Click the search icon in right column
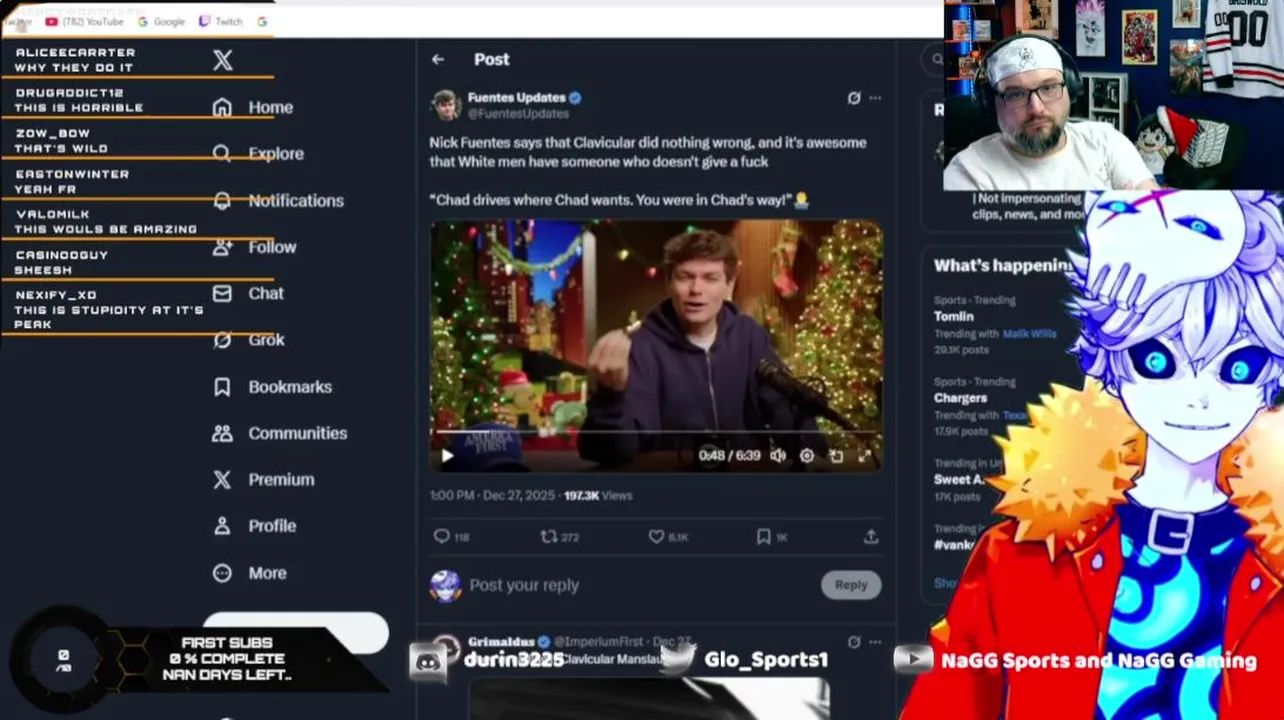Viewport: 1284px width, 720px height. (937, 59)
